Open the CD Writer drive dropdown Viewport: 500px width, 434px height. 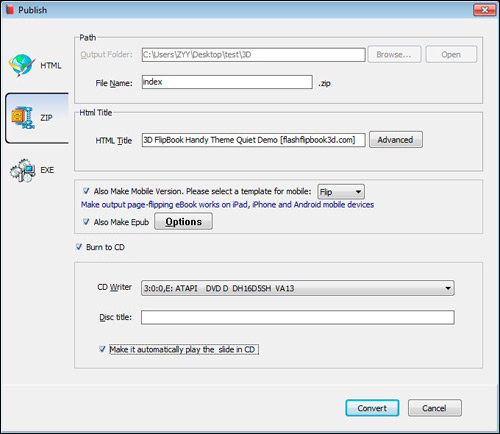298,288
